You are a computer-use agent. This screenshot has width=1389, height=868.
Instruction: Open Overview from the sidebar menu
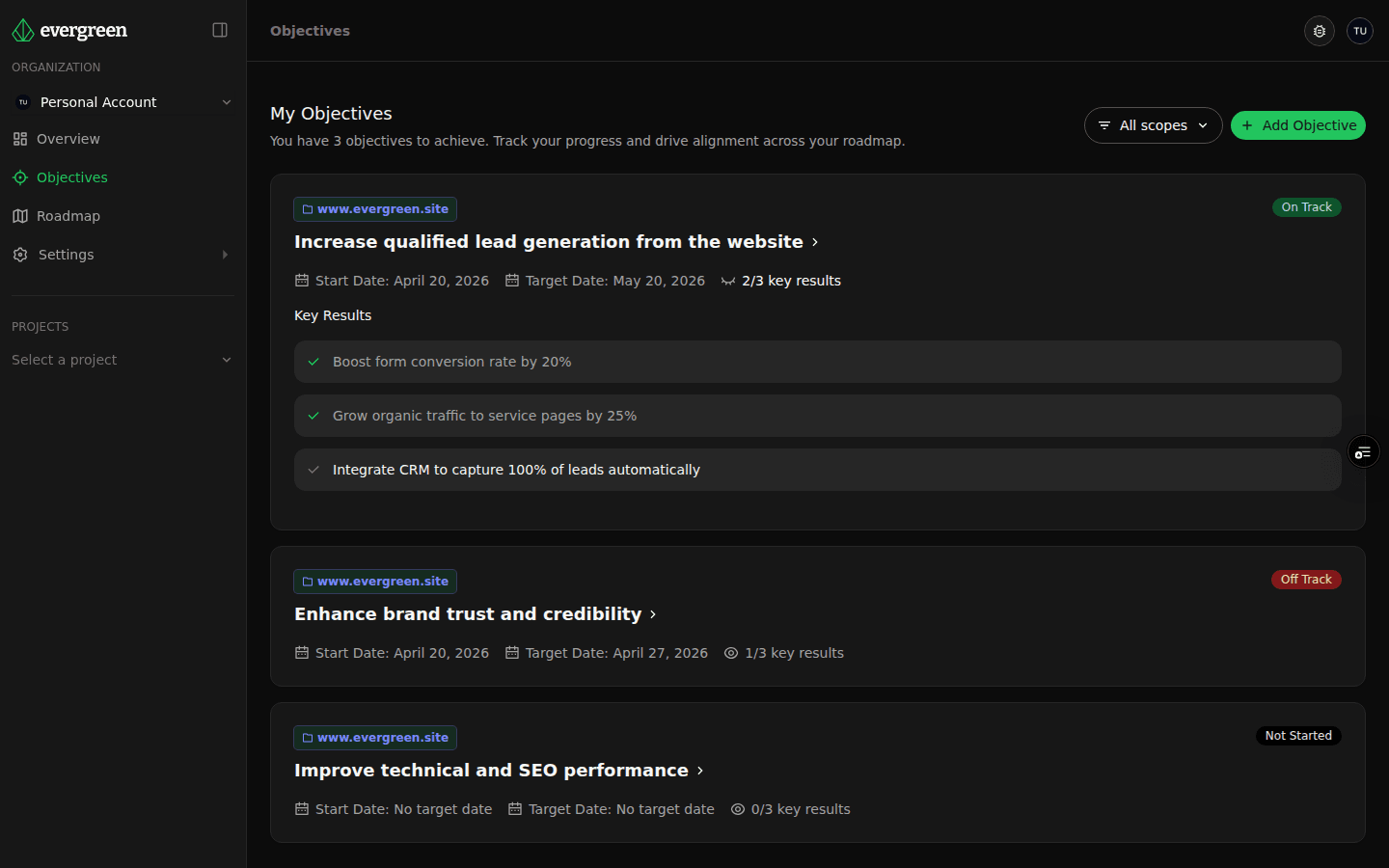(67, 138)
